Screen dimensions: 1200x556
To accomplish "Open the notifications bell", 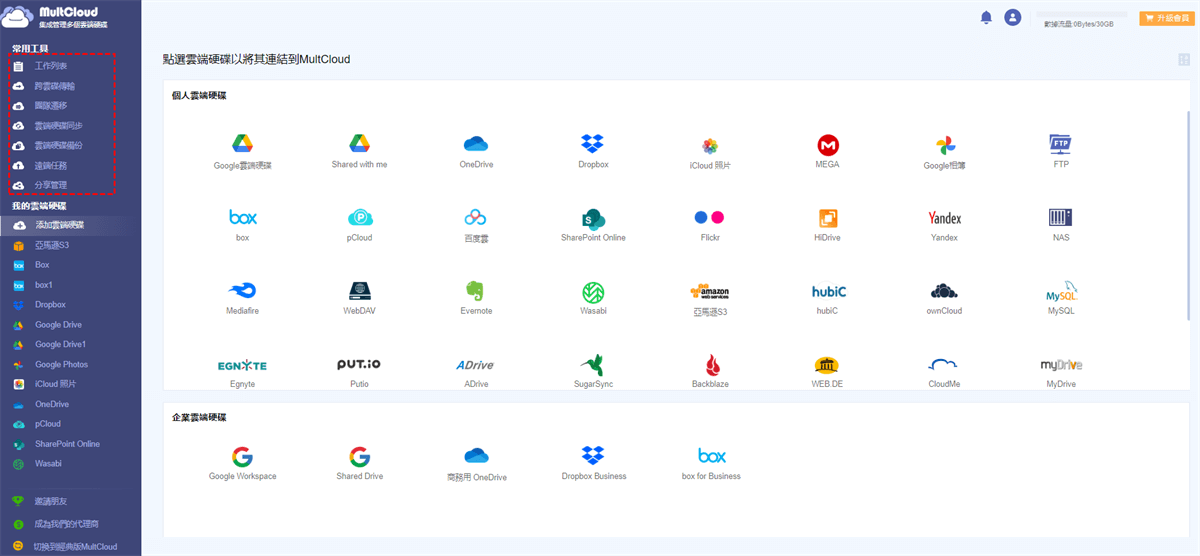I will 986,18.
